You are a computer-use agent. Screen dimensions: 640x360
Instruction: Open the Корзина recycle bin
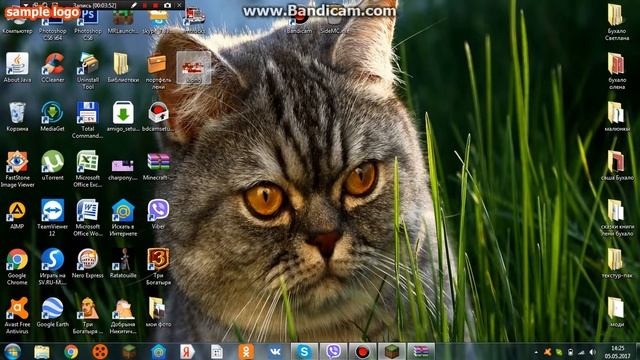17,117
